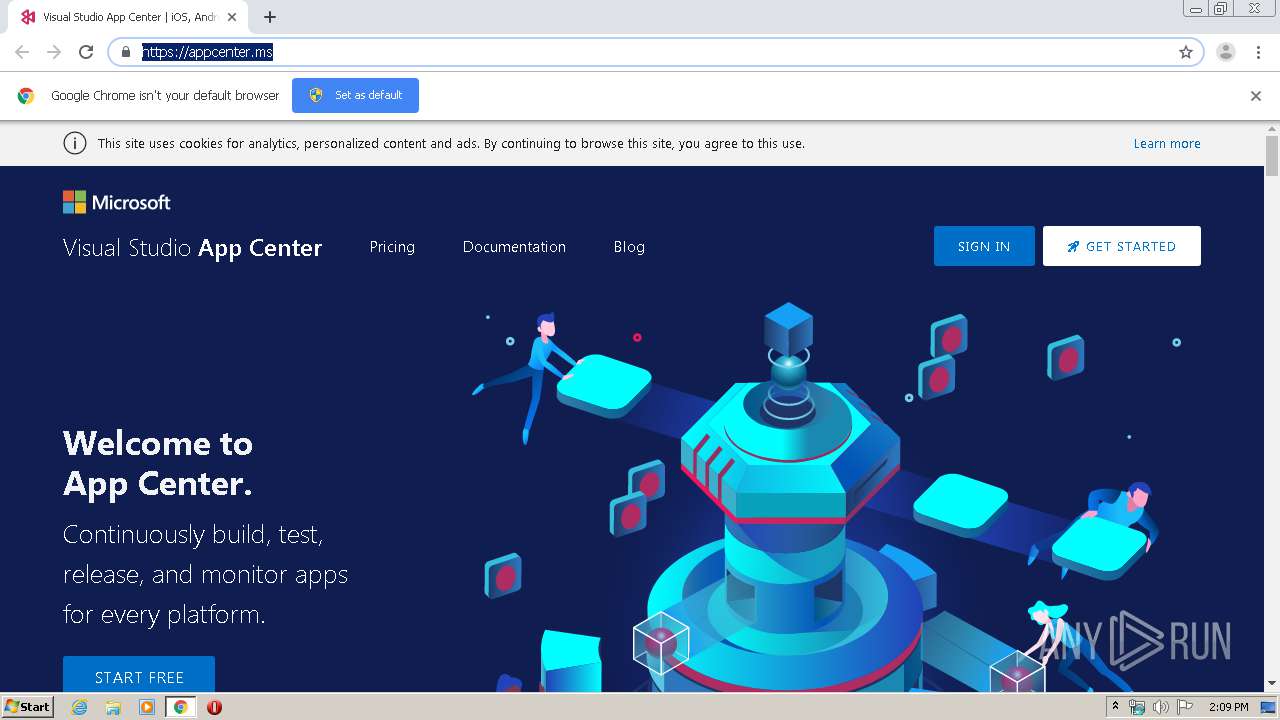Screen dimensions: 1280x720
Task: Click the browser back arrow
Action: [22, 52]
